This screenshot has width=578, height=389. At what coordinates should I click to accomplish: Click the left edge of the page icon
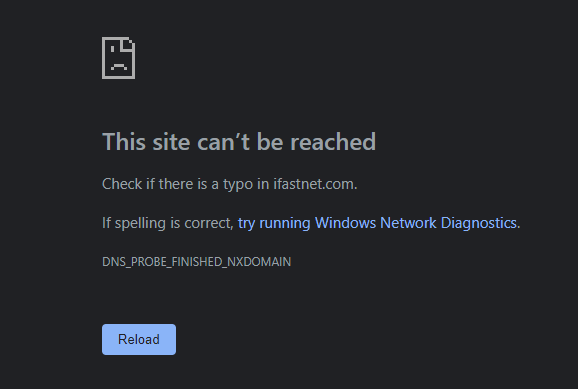click(x=103, y=58)
